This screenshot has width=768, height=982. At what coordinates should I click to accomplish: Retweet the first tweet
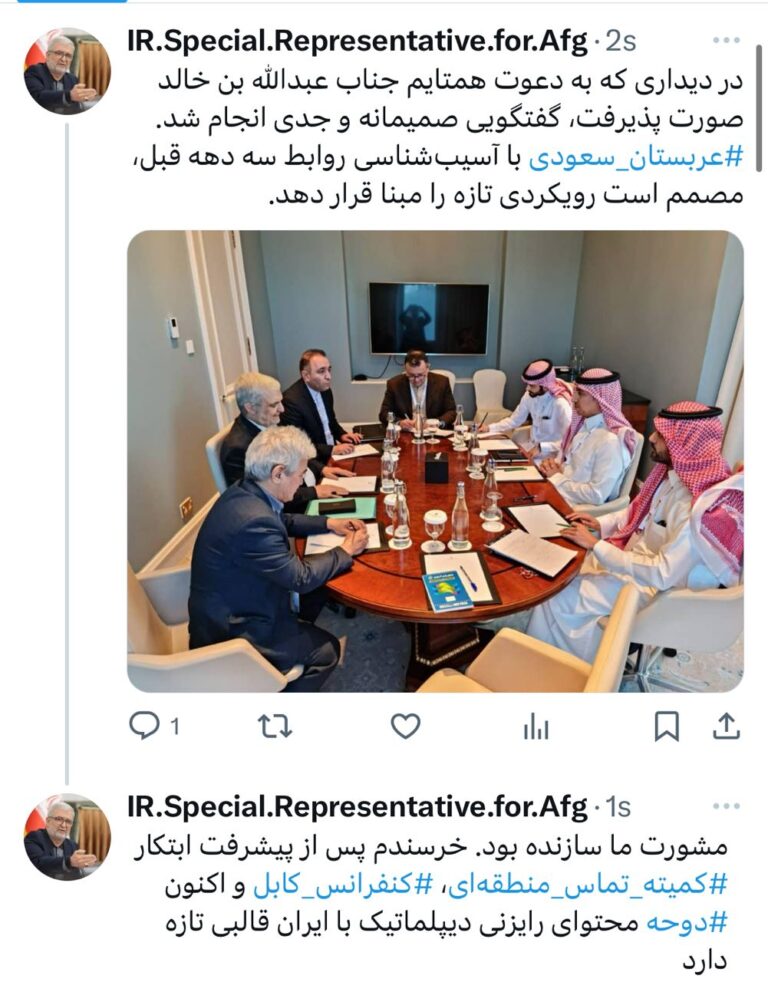coord(275,726)
